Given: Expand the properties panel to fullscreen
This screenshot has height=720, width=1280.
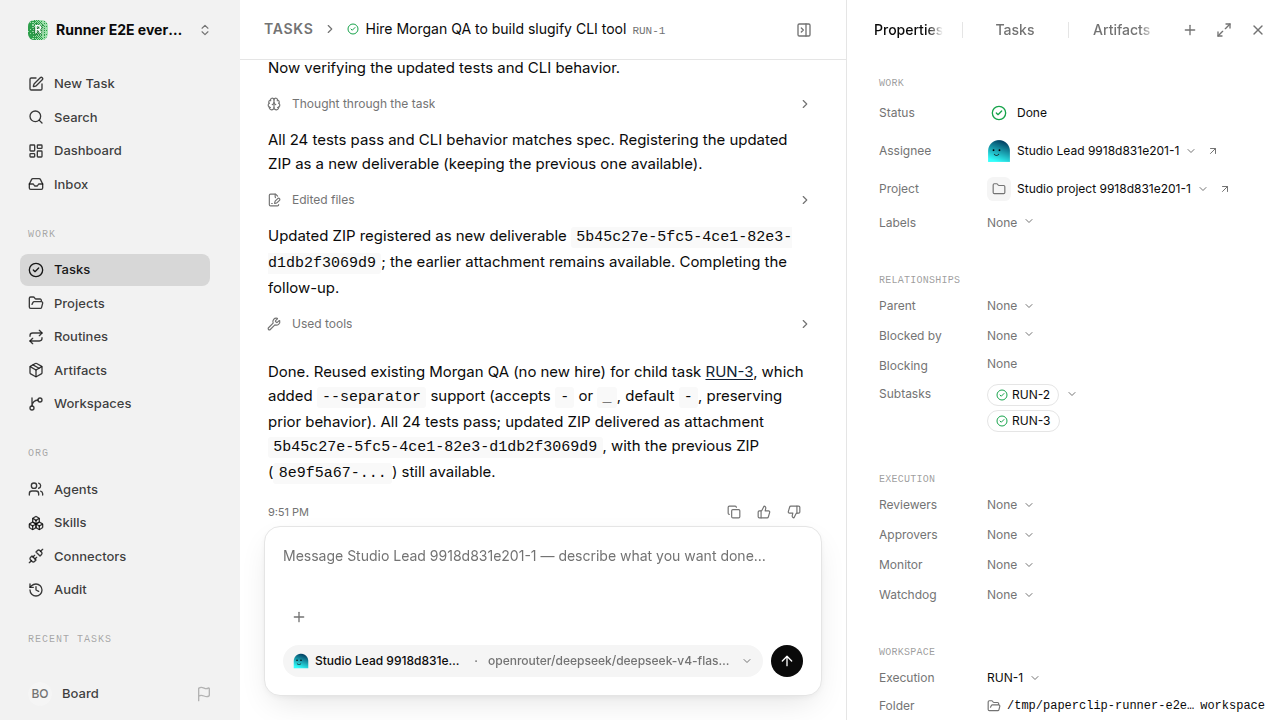Looking at the screenshot, I should [x=1224, y=30].
